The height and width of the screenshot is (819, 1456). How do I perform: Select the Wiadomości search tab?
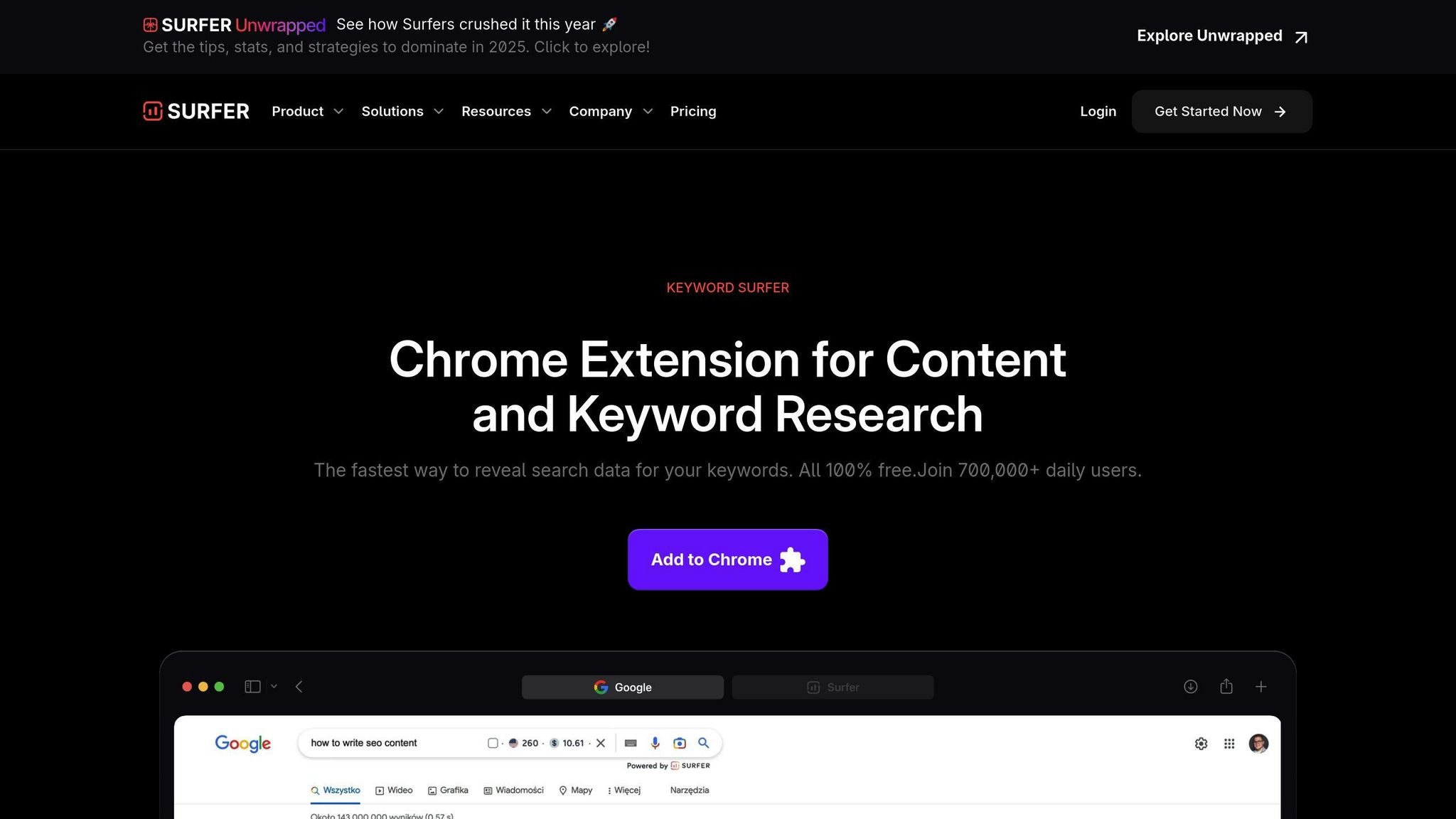(513, 791)
